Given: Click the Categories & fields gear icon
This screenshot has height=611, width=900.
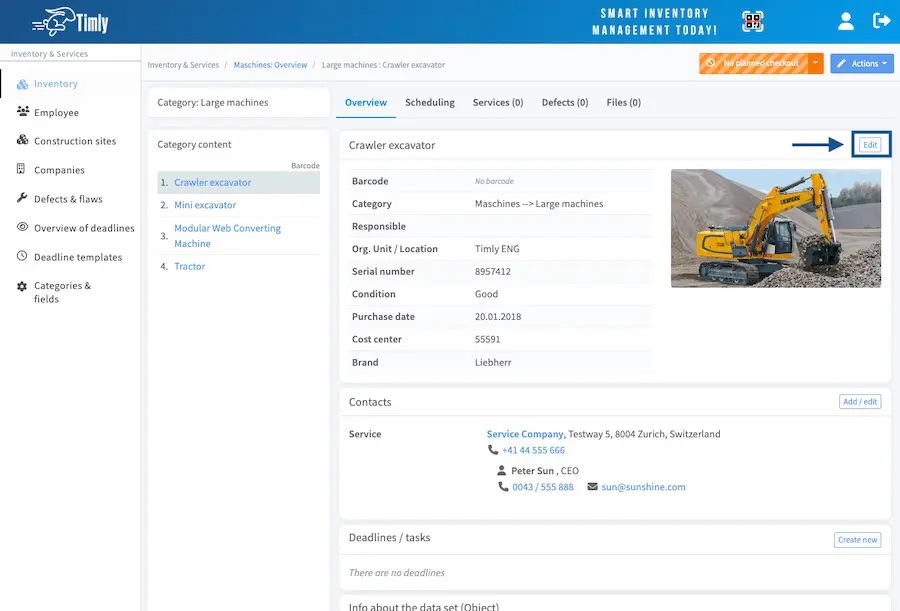Looking at the screenshot, I should [x=22, y=286].
